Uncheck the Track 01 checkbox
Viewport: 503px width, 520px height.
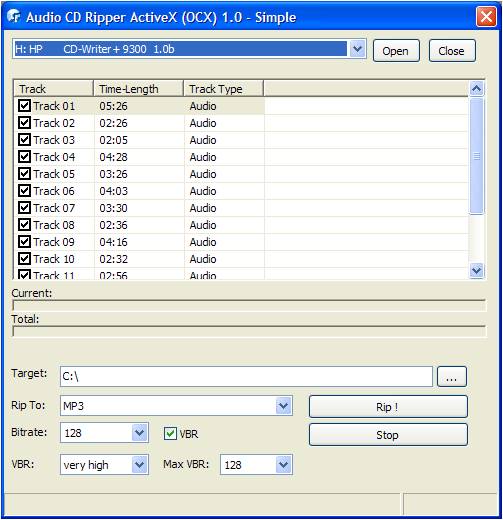coord(24,106)
